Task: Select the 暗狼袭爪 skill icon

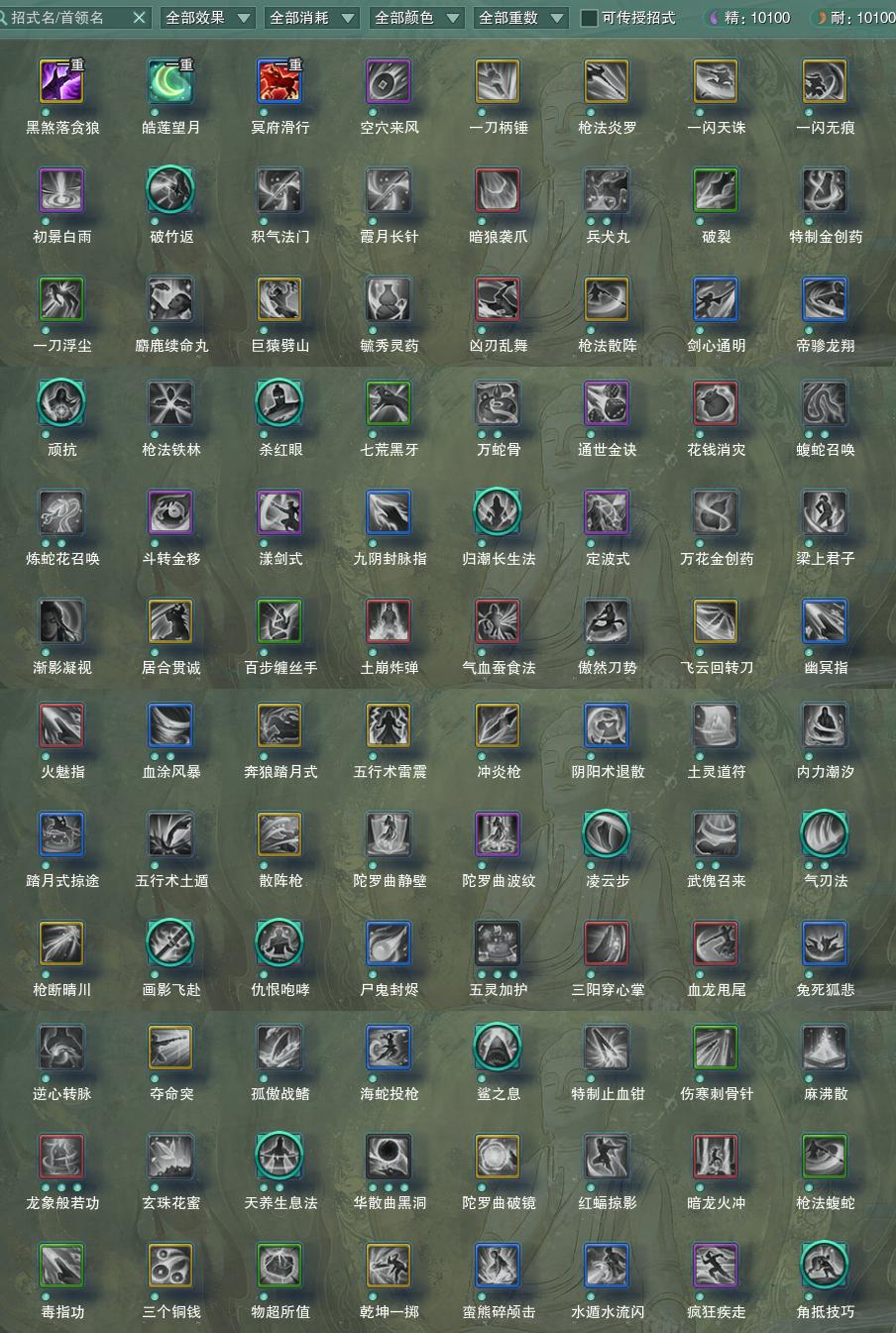Action: pyautogui.click(x=498, y=190)
